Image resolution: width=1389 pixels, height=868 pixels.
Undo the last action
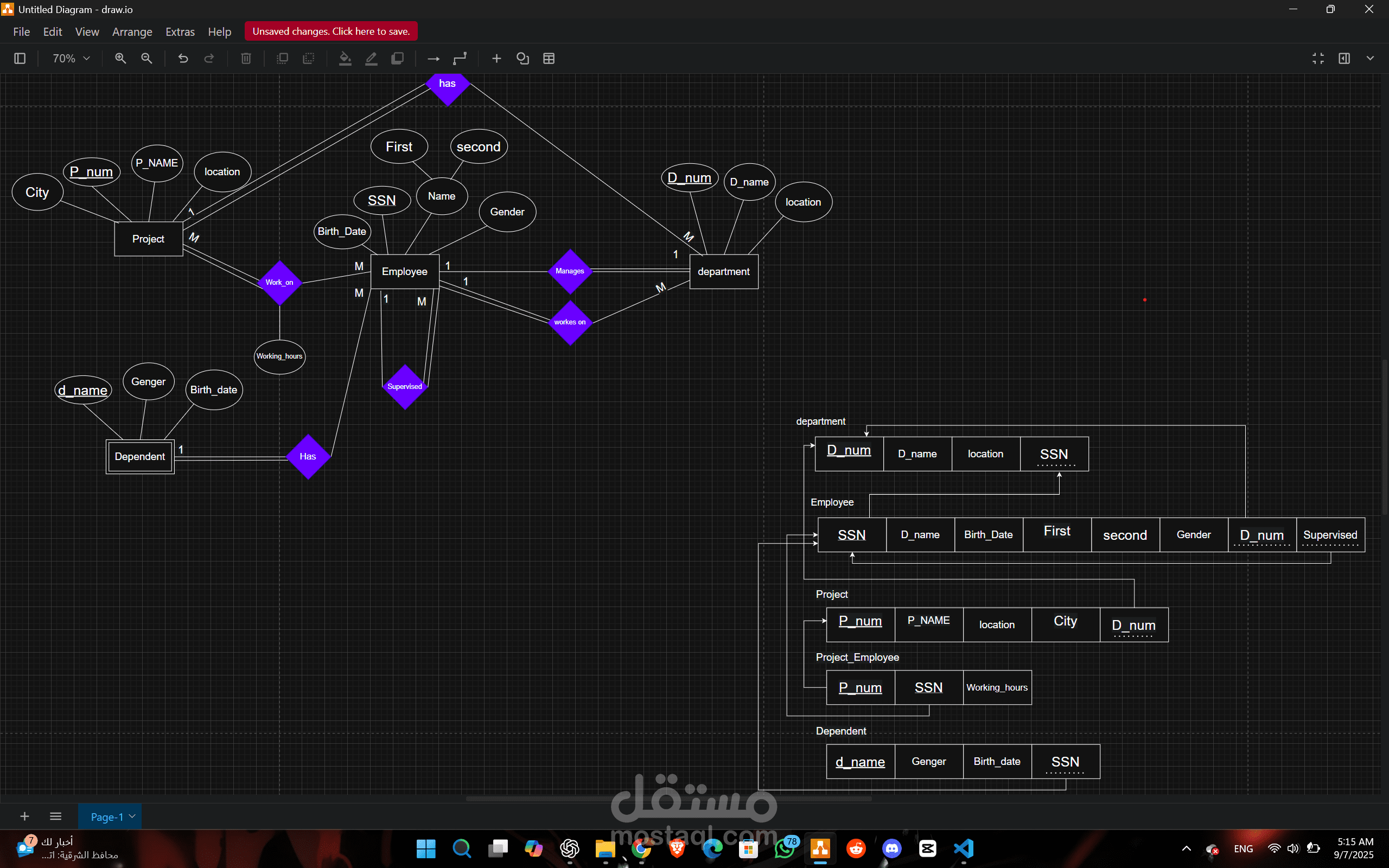183,59
